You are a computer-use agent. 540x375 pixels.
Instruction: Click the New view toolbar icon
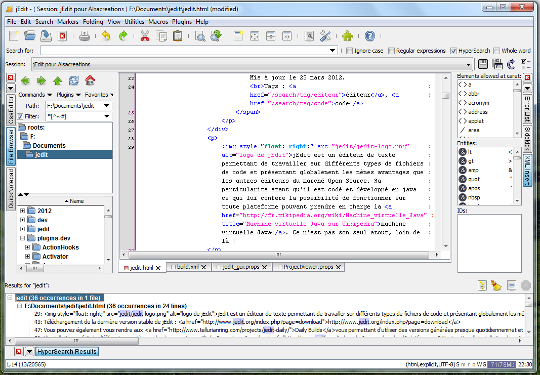click(x=238, y=36)
